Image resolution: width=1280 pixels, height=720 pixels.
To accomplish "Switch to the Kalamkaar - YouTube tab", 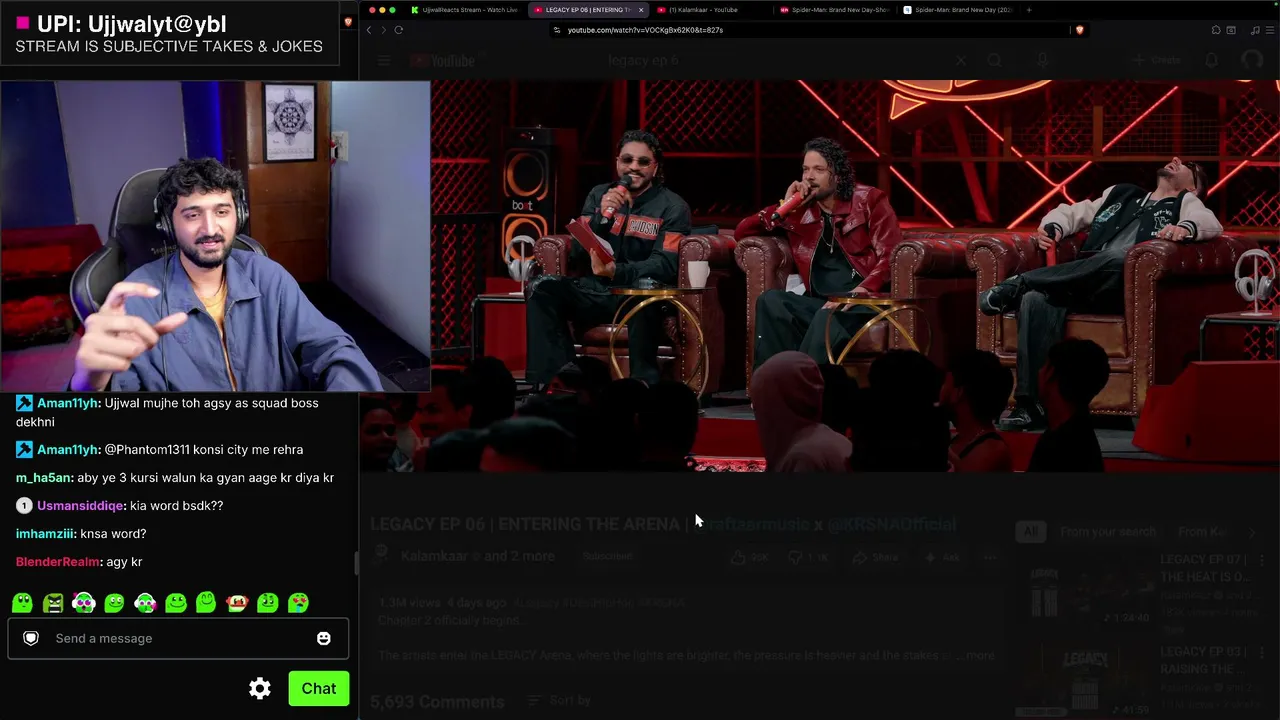I will click(x=703, y=10).
